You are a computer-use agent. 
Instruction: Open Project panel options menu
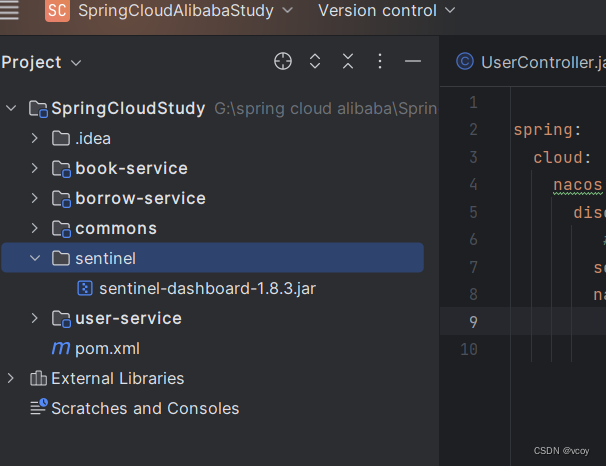click(380, 62)
